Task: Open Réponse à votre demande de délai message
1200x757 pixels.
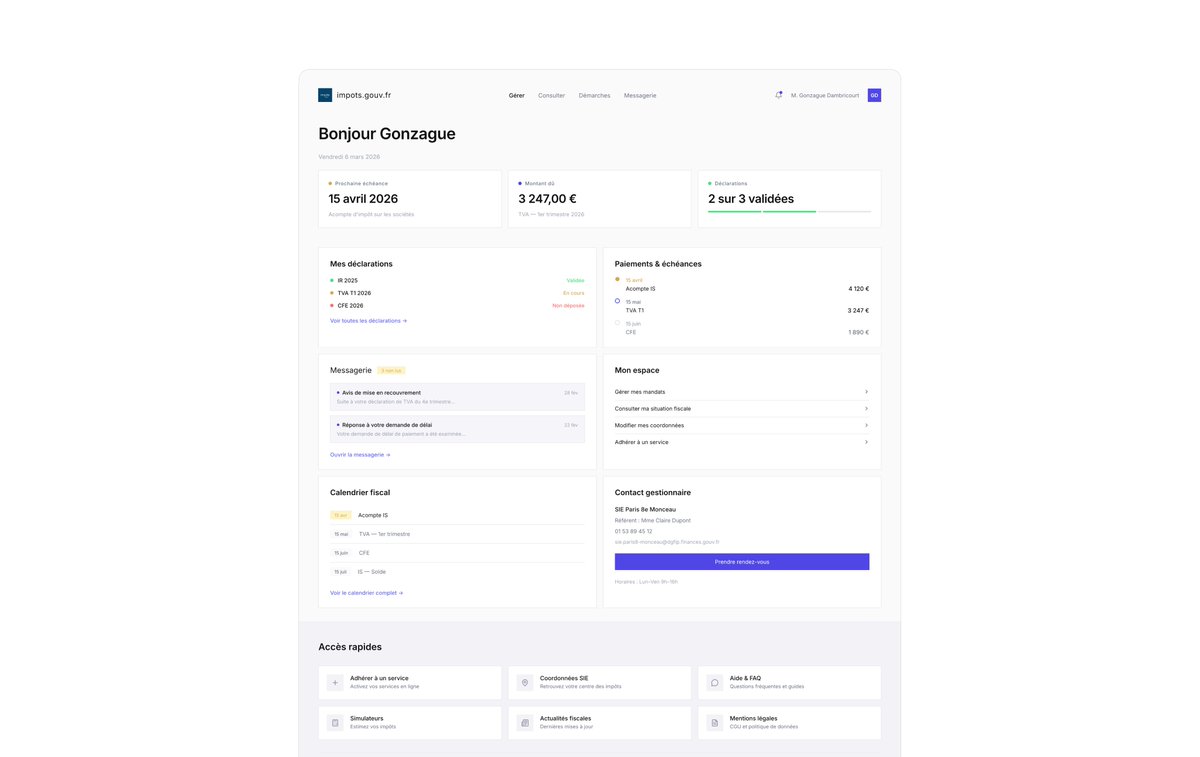Action: tap(457, 429)
